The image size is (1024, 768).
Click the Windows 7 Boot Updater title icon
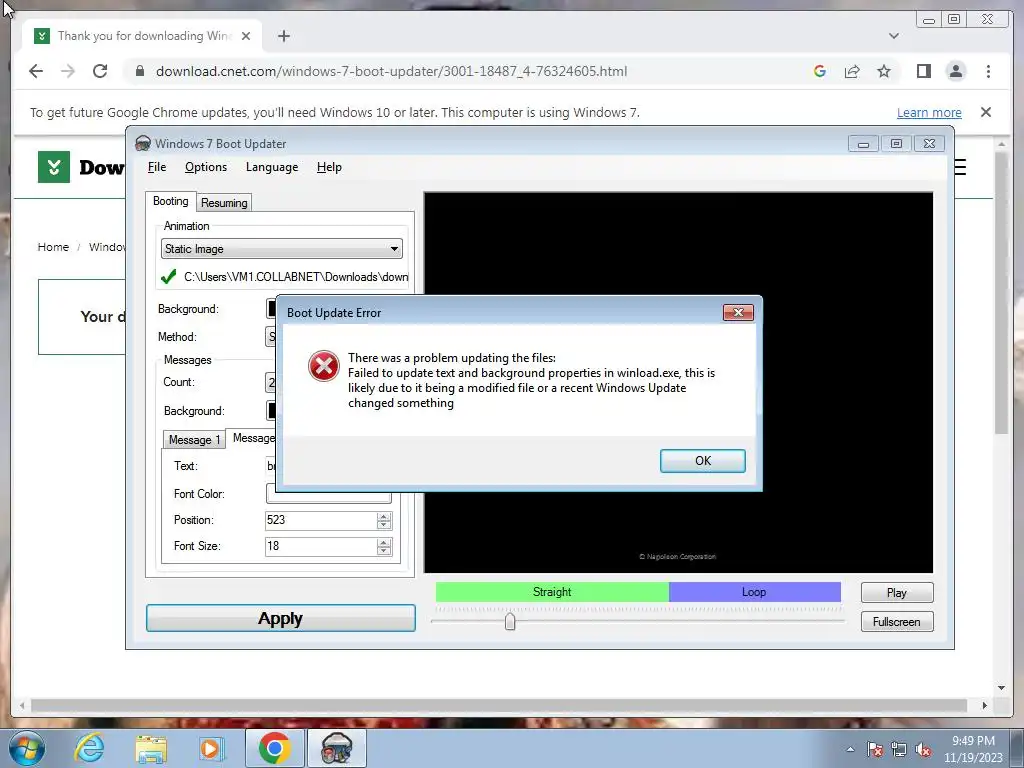point(142,143)
